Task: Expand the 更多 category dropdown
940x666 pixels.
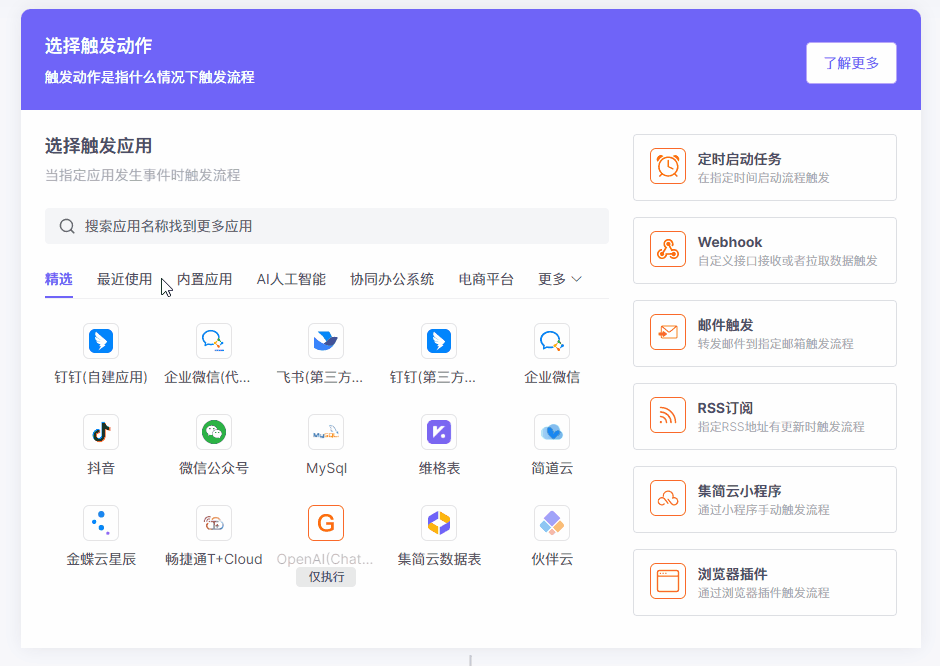Action: click(x=560, y=279)
